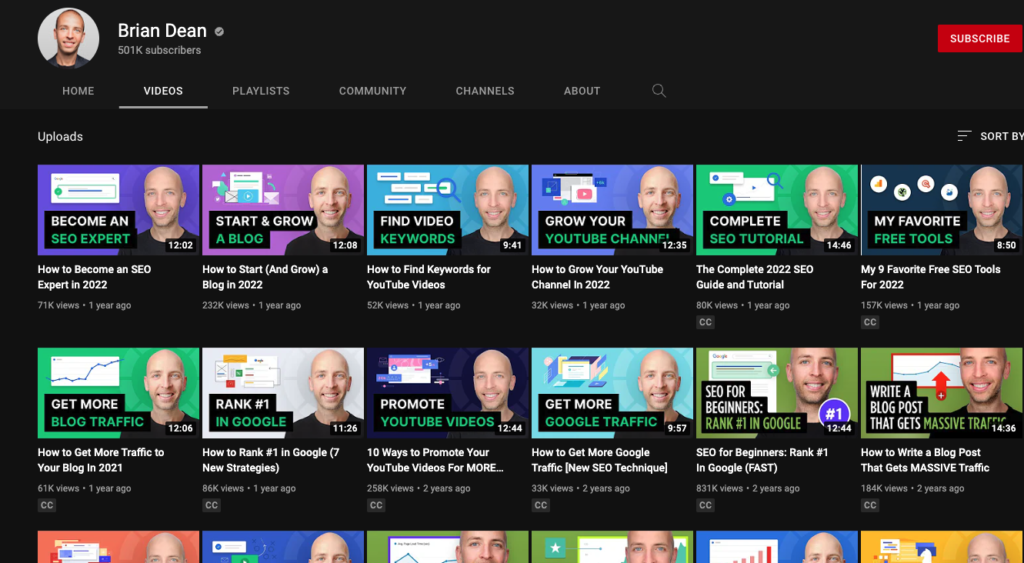Select the Videos tab

pos(163,91)
